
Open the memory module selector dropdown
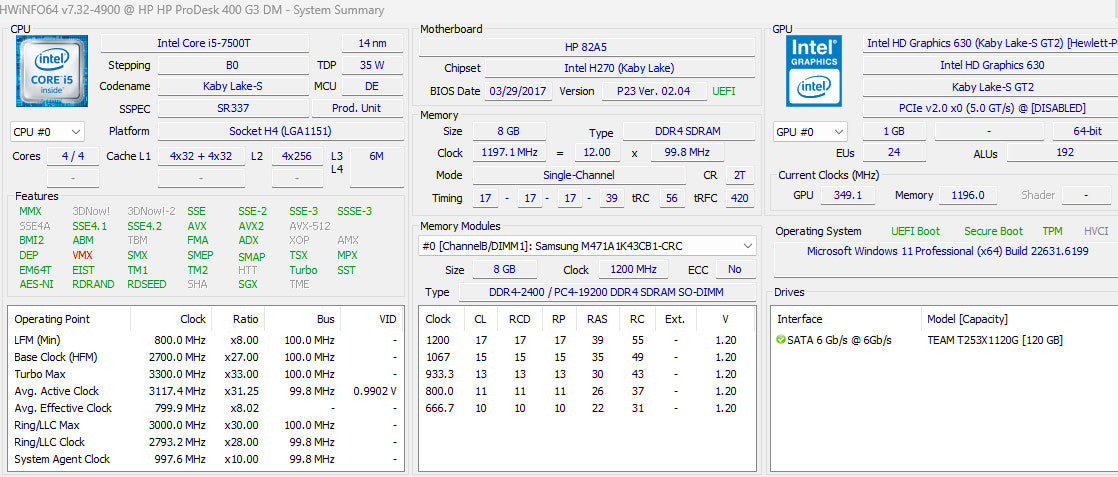click(588, 246)
